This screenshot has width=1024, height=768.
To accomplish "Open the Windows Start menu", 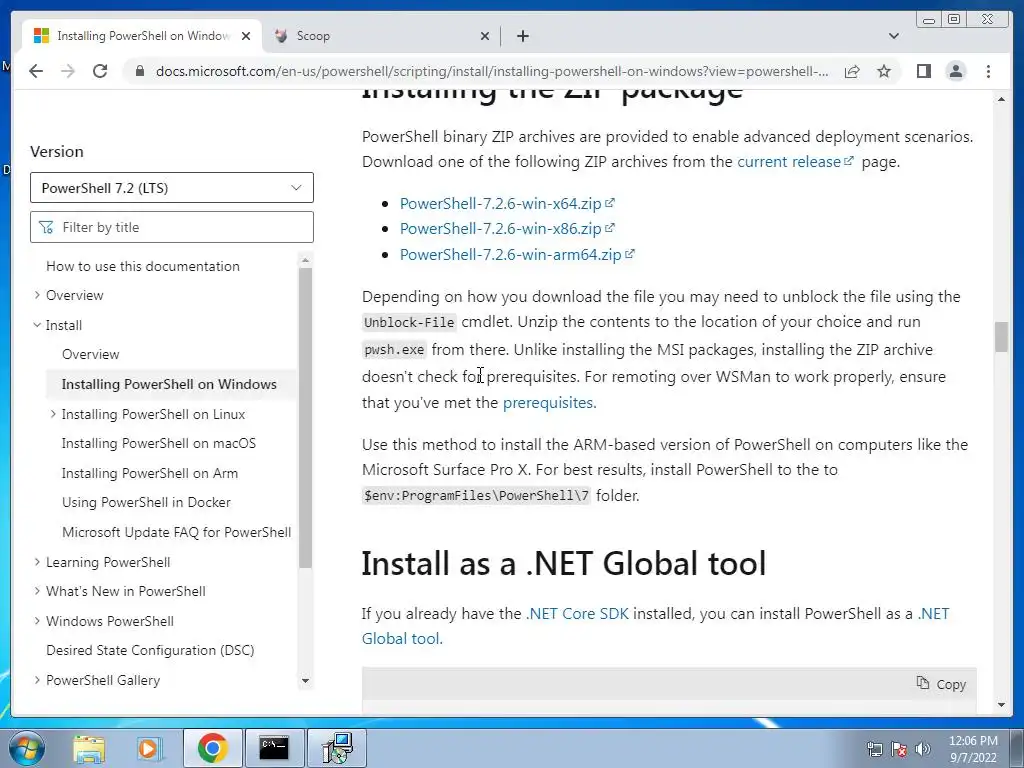I will click(26, 748).
